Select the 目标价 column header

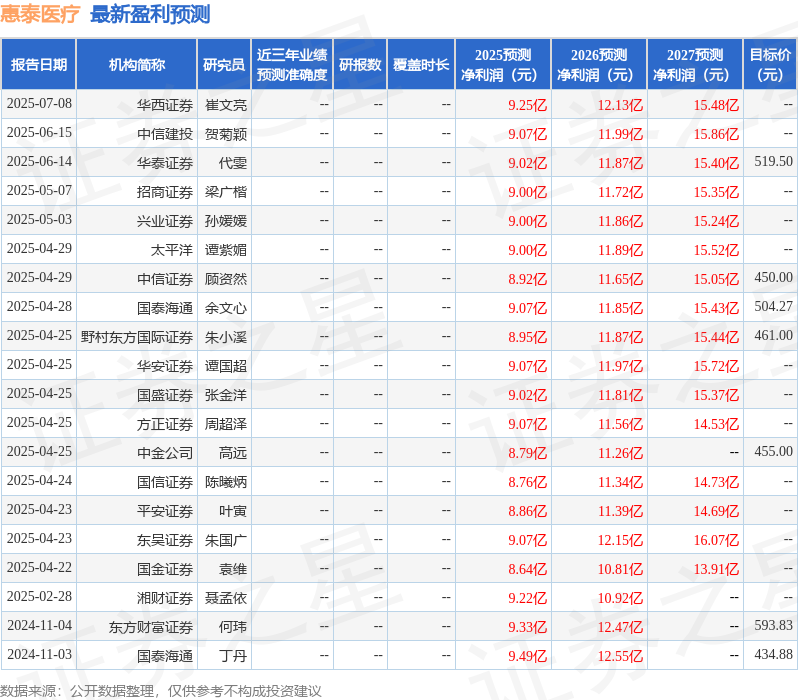click(x=771, y=65)
